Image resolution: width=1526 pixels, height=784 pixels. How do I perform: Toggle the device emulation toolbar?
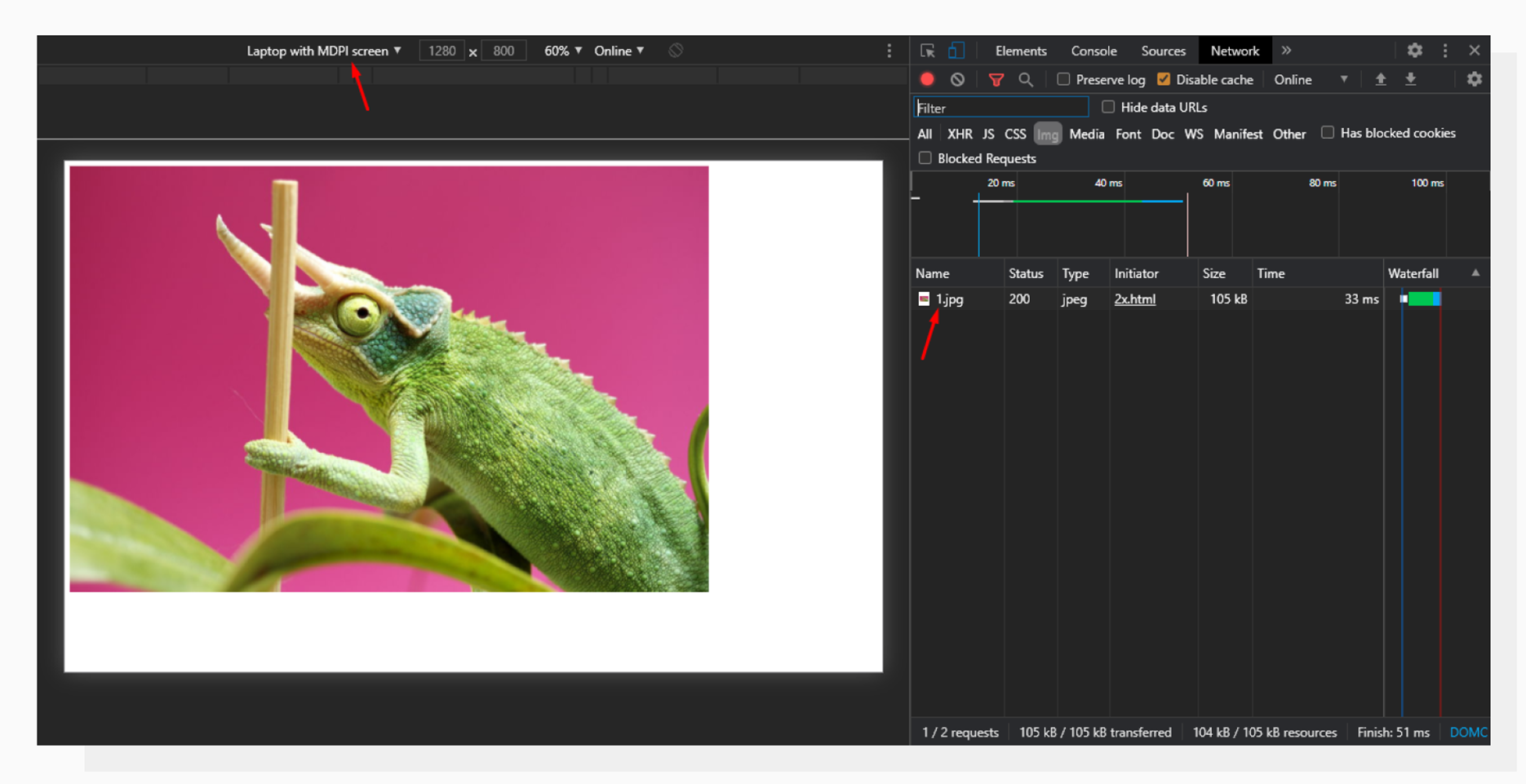pos(956,50)
